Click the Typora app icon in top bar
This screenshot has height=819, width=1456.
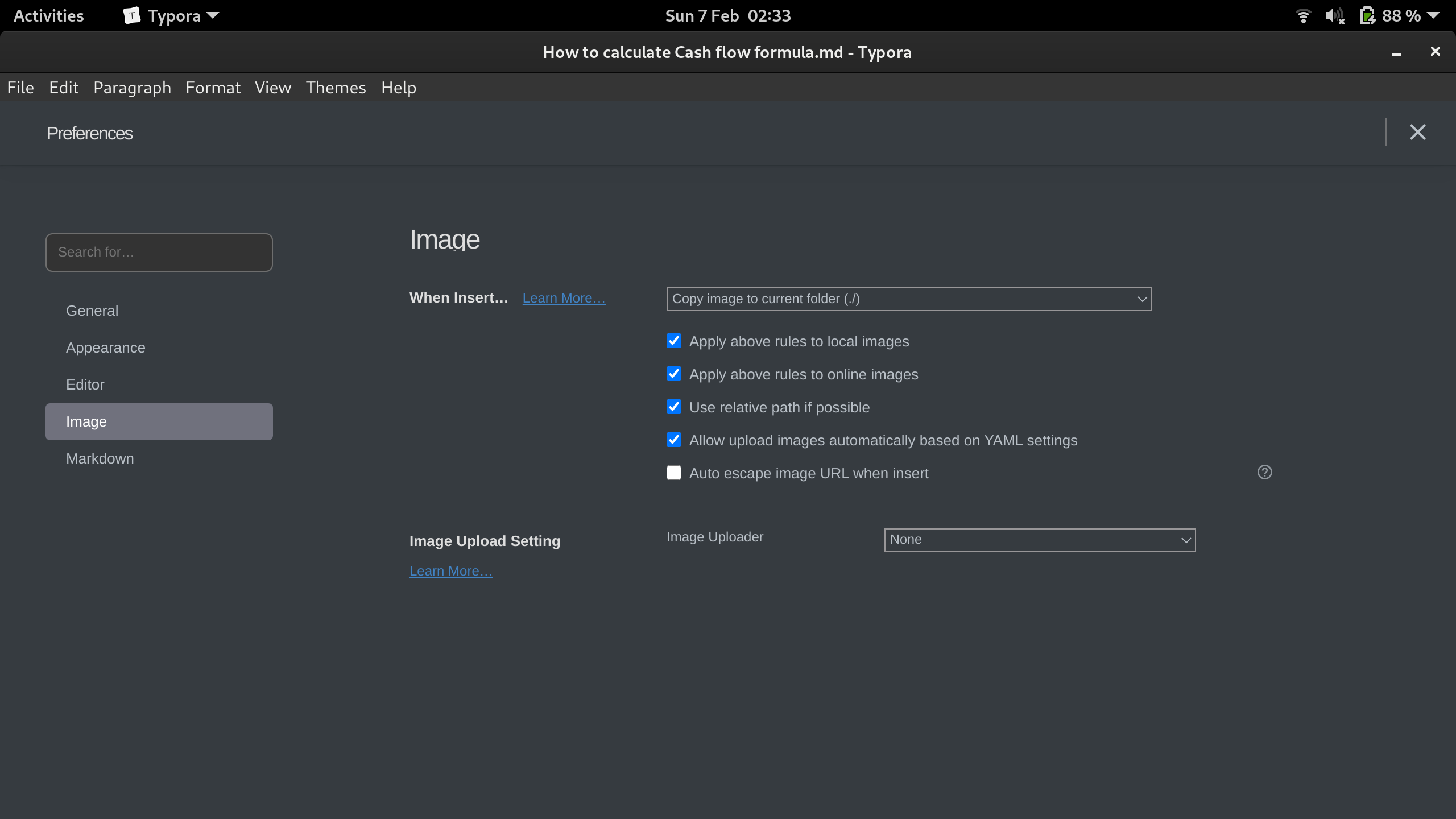click(131, 16)
